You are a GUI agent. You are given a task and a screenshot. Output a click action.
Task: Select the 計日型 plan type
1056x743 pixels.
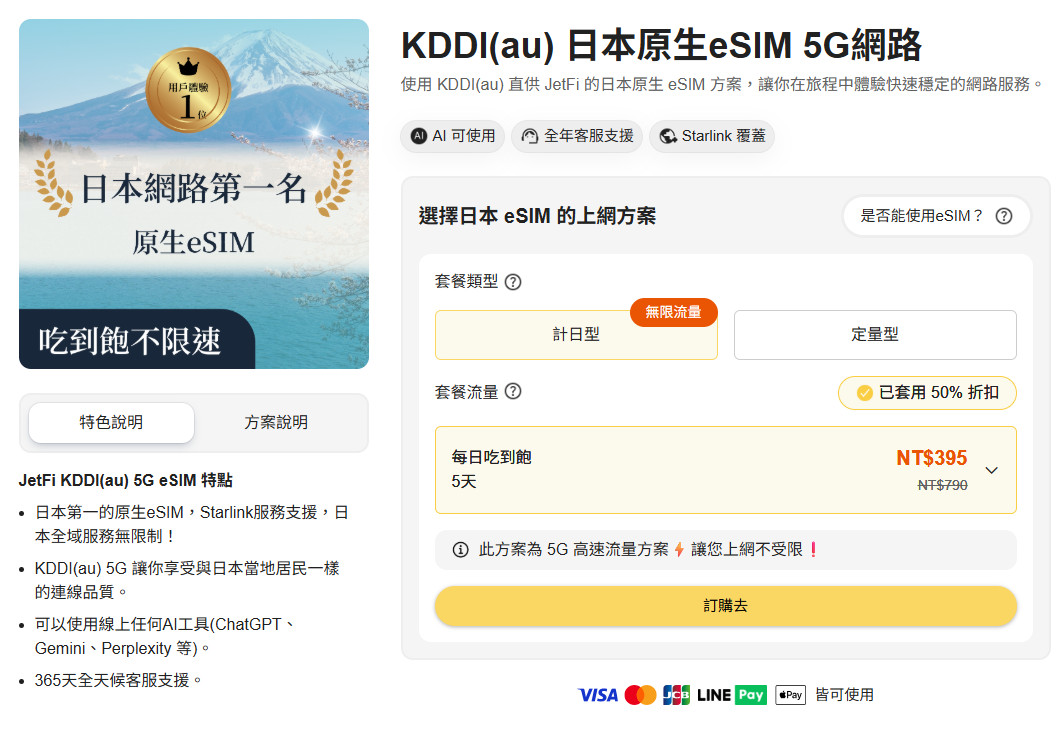coord(576,335)
